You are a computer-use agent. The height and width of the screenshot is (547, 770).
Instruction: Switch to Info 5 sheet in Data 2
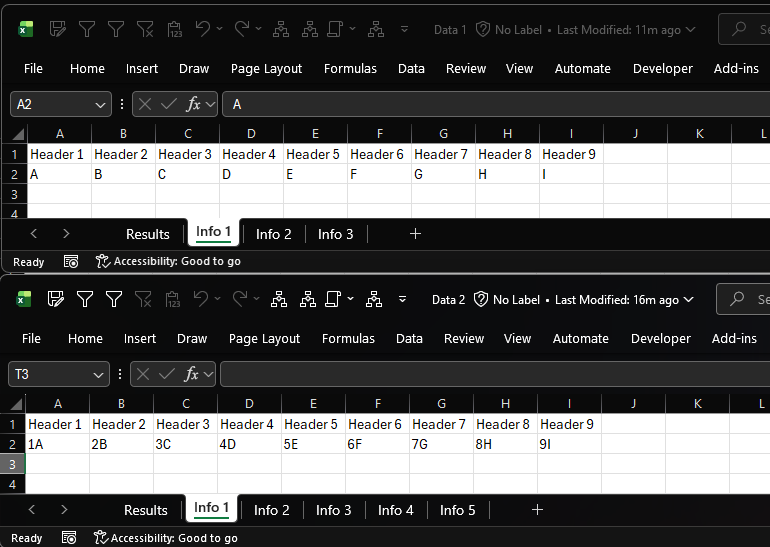pos(457,510)
